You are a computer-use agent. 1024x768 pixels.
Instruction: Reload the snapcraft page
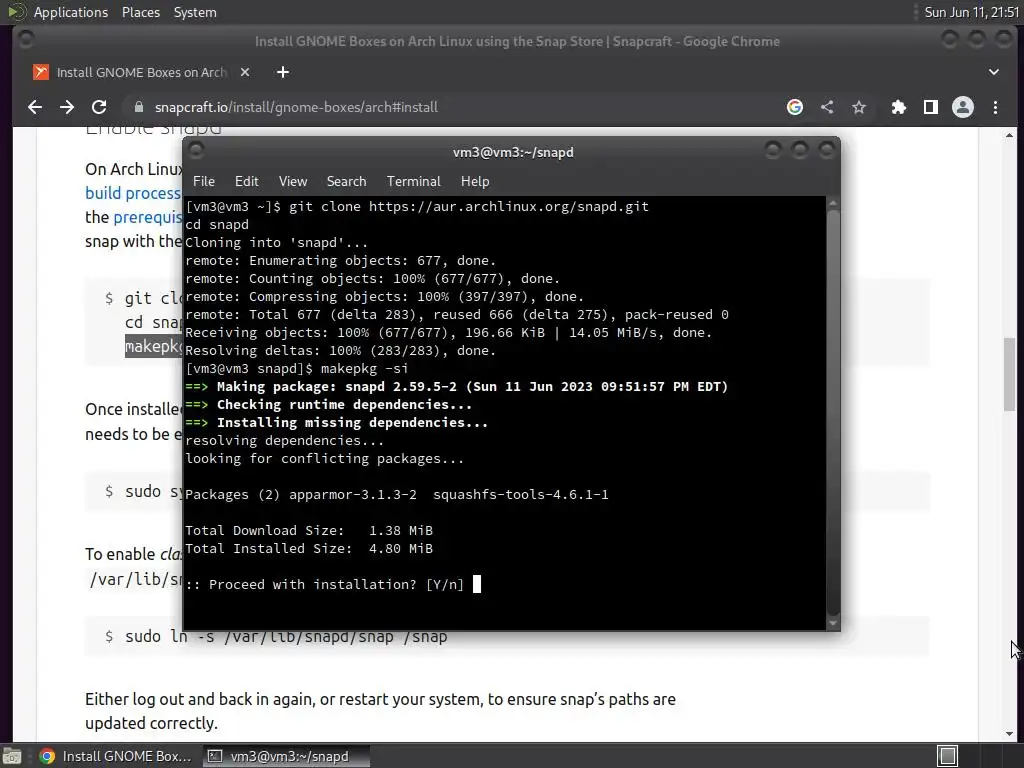tap(99, 107)
